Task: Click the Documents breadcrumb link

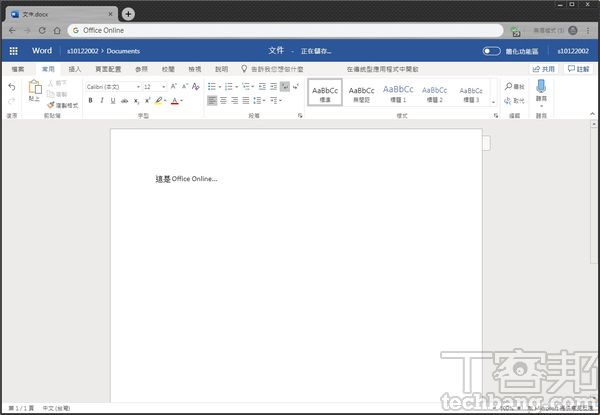Action: (x=123, y=51)
